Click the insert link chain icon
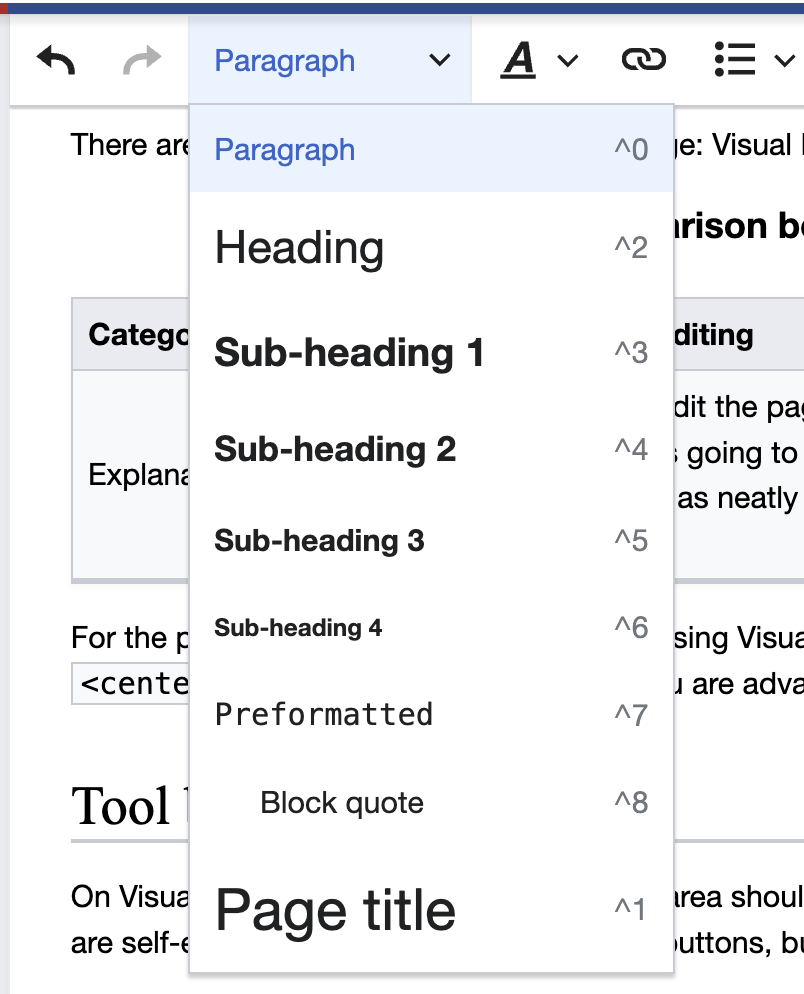The image size is (804, 994). coord(643,61)
